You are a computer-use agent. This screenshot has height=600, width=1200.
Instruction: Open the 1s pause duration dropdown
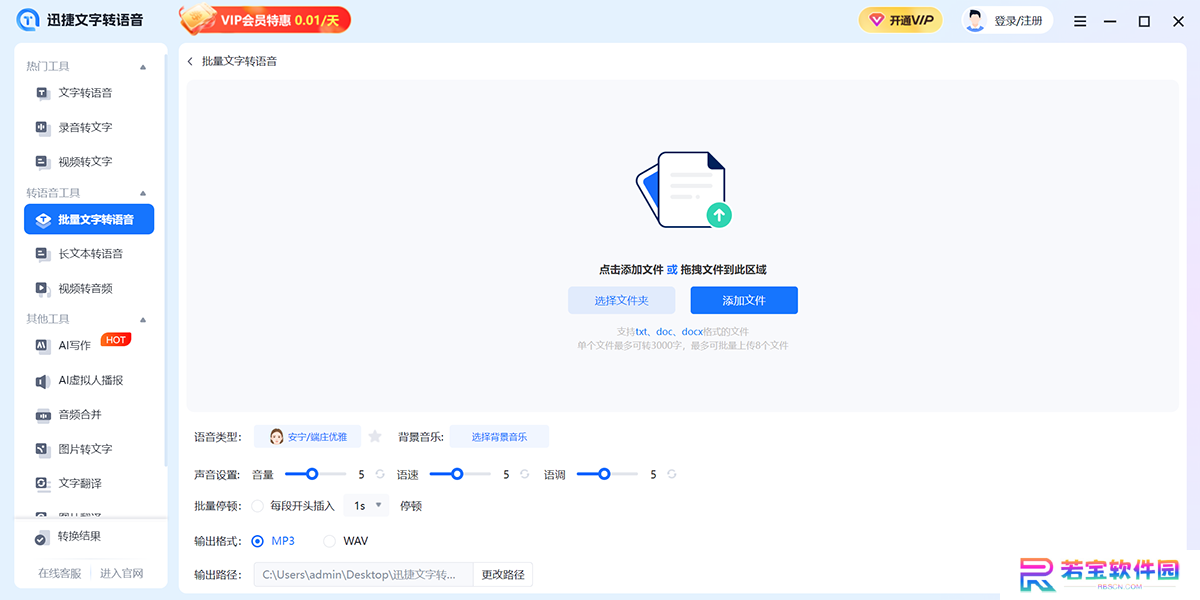367,506
